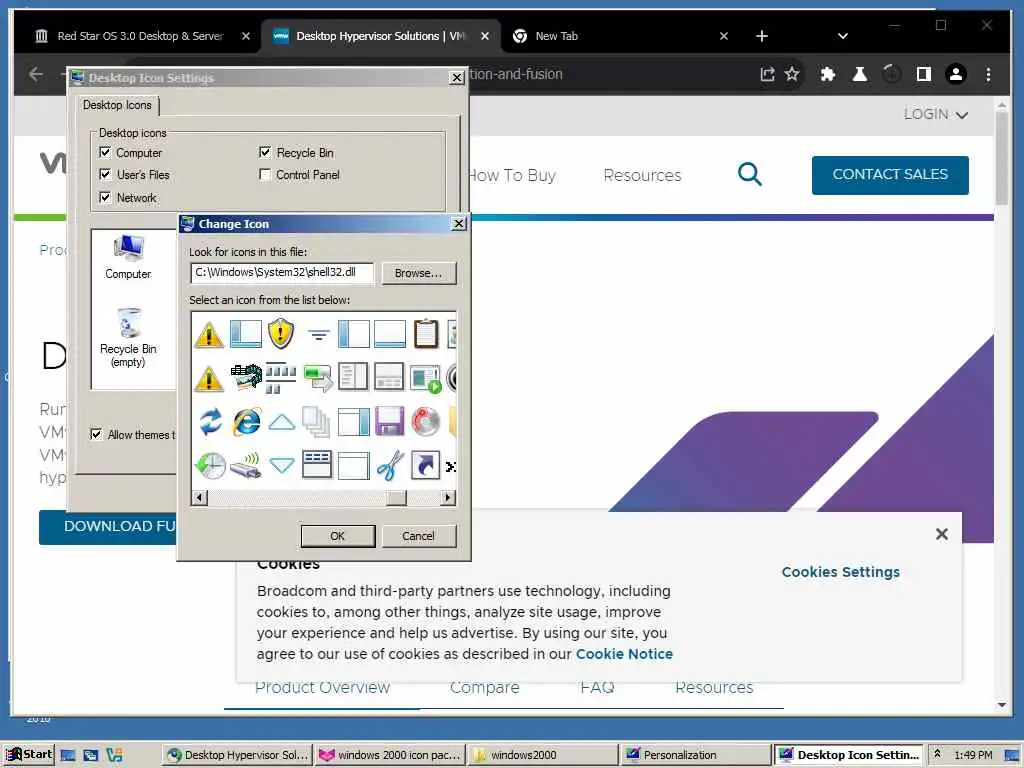Confirm with OK in Change Icon
Image resolution: width=1024 pixels, height=768 pixels.
(338, 536)
